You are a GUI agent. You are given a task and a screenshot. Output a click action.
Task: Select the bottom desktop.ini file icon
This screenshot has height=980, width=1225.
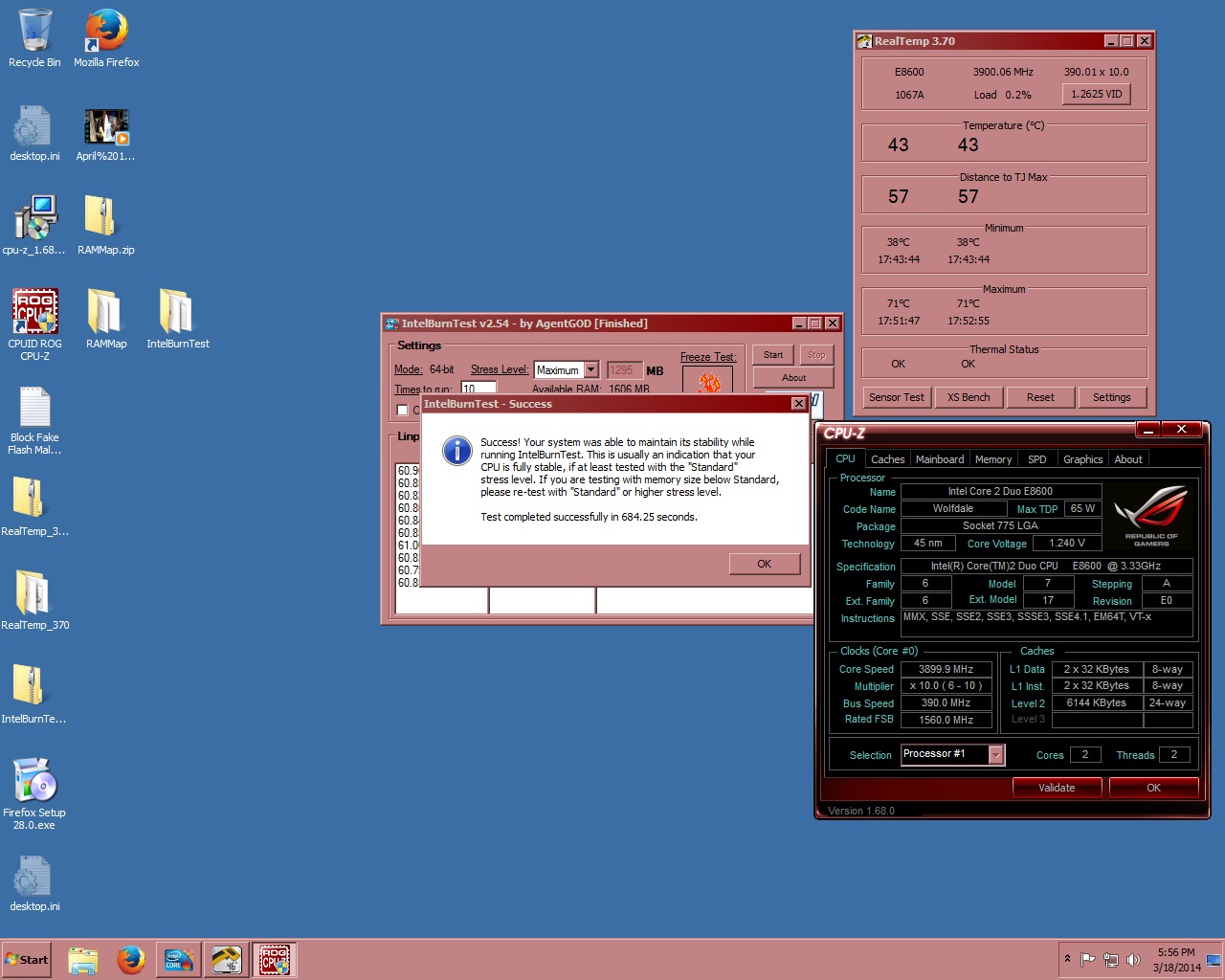[x=34, y=882]
